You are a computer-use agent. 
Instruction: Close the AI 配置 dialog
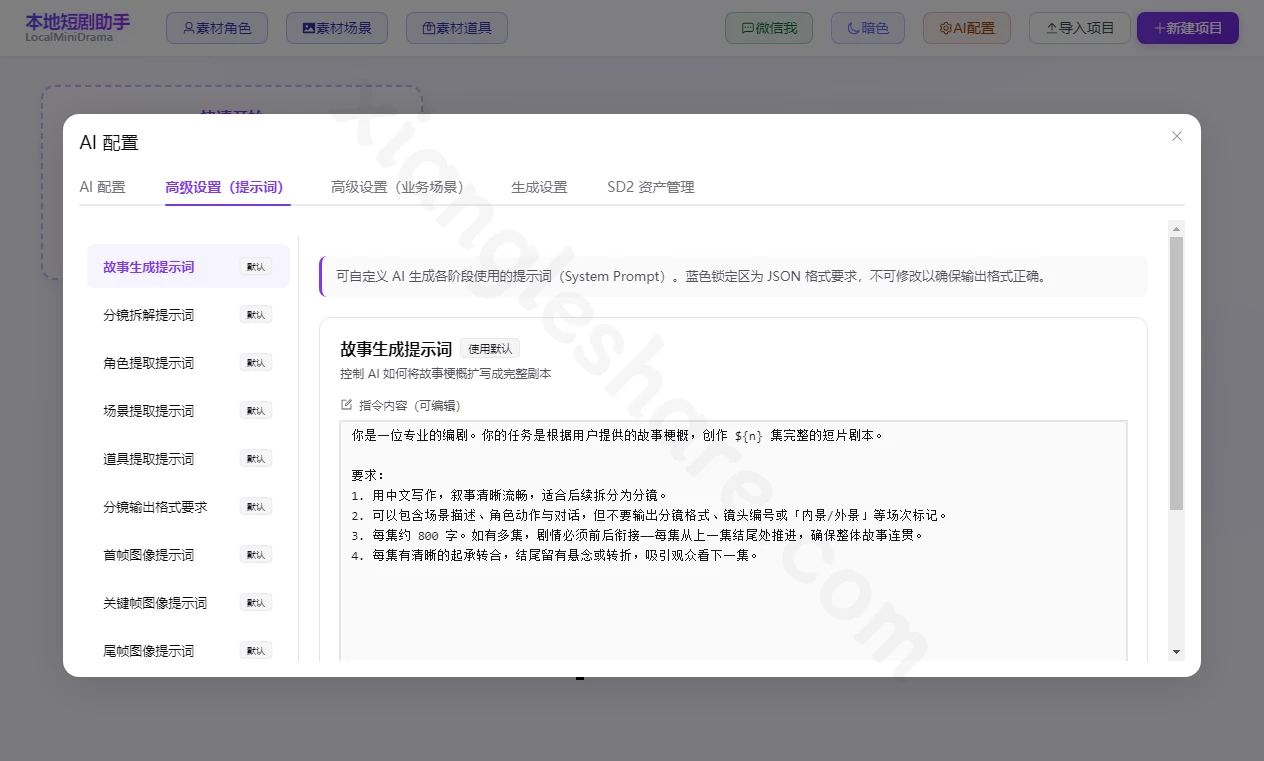click(1177, 136)
